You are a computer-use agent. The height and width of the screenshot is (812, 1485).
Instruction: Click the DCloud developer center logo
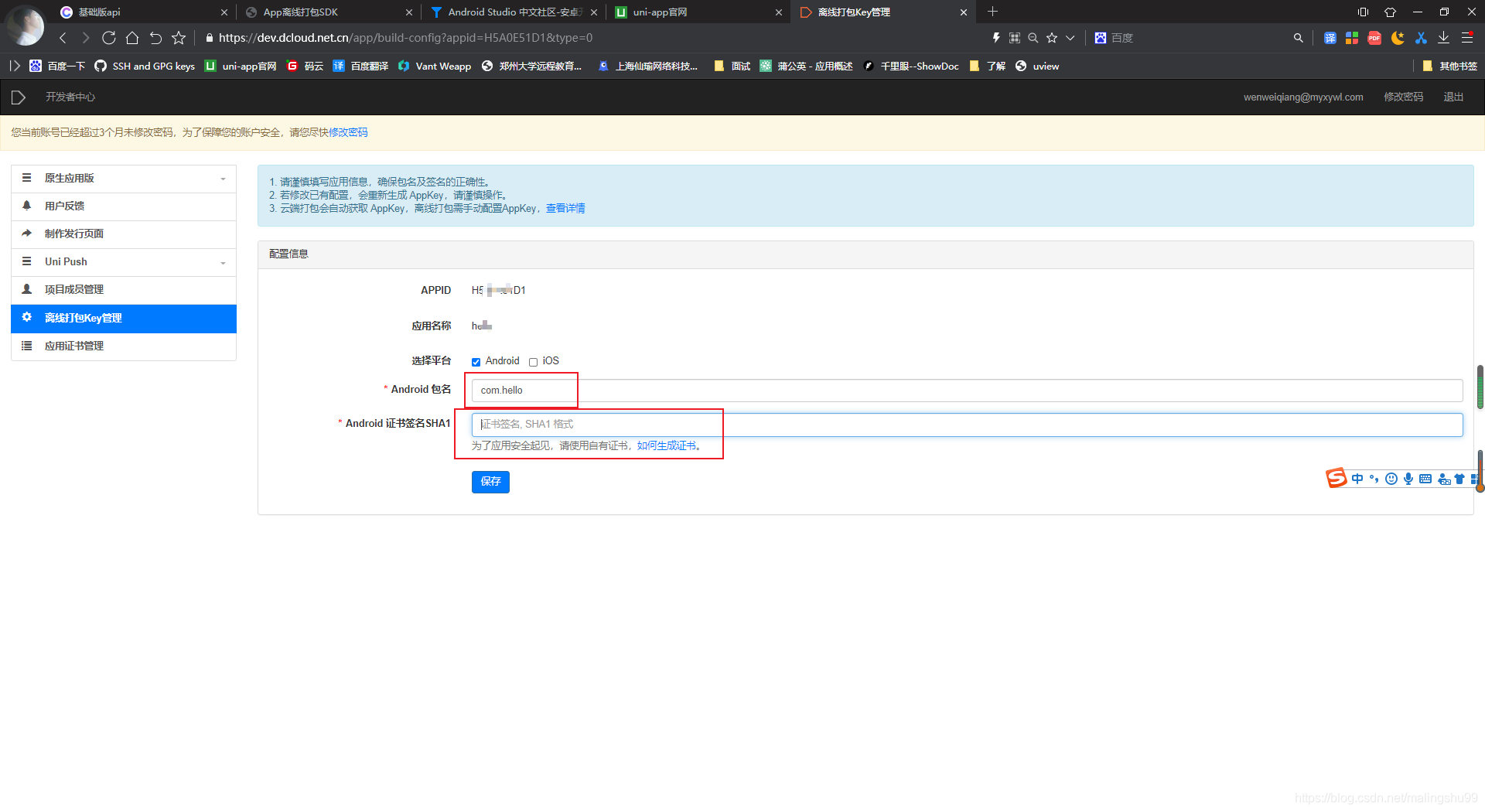(x=19, y=97)
